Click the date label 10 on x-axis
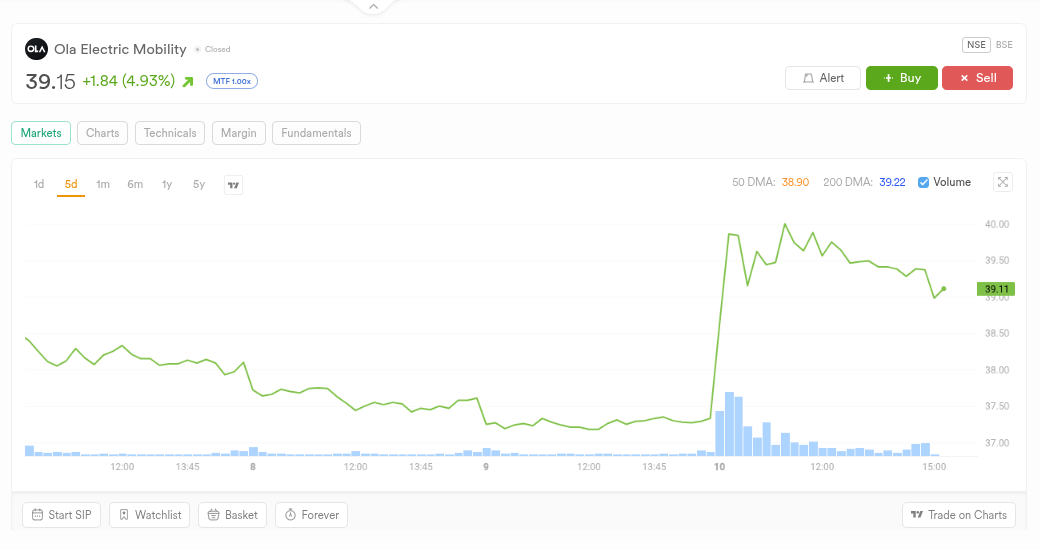The width and height of the screenshot is (1040, 550). click(720, 467)
